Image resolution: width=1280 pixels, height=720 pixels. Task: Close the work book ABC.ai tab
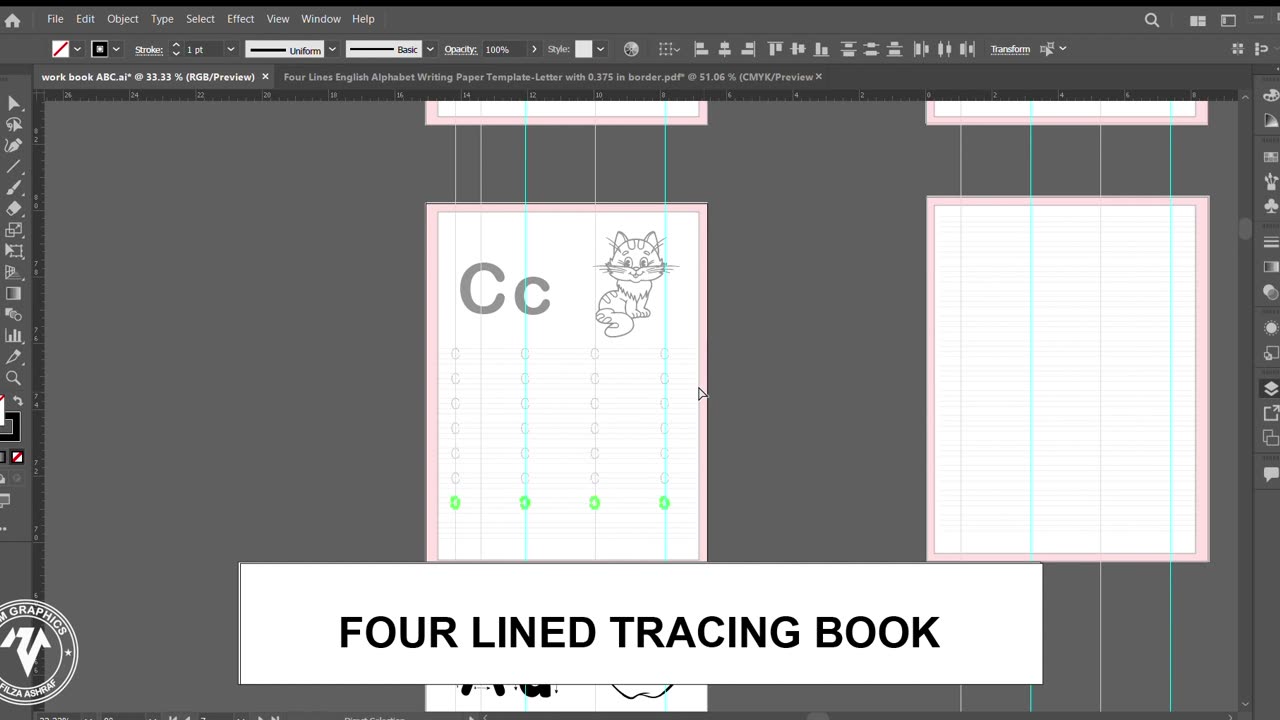265,77
